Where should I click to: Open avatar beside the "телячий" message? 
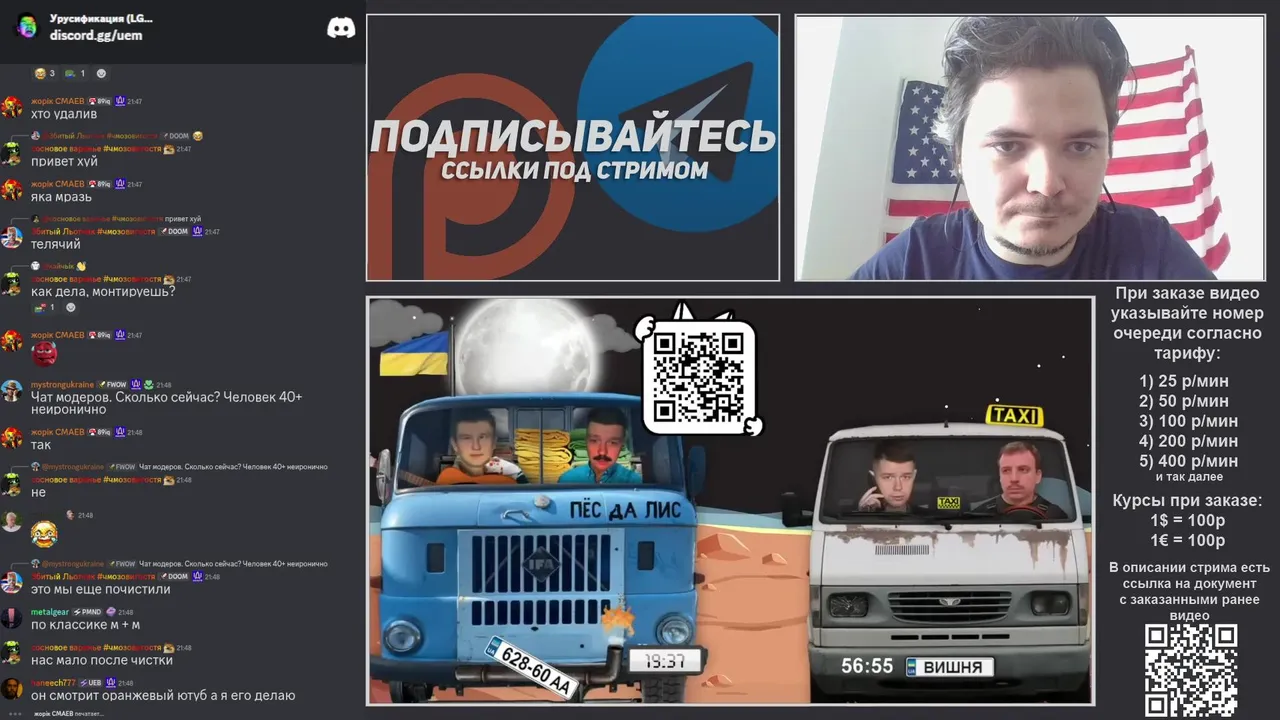point(12,237)
